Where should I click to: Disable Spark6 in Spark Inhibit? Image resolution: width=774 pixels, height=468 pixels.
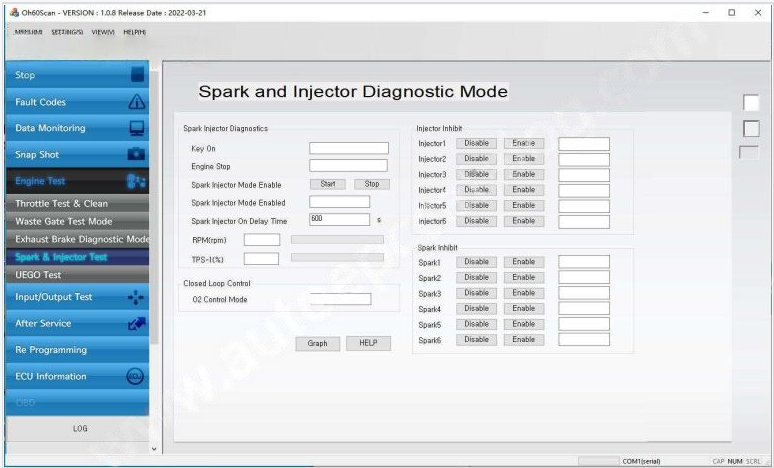(x=476, y=340)
